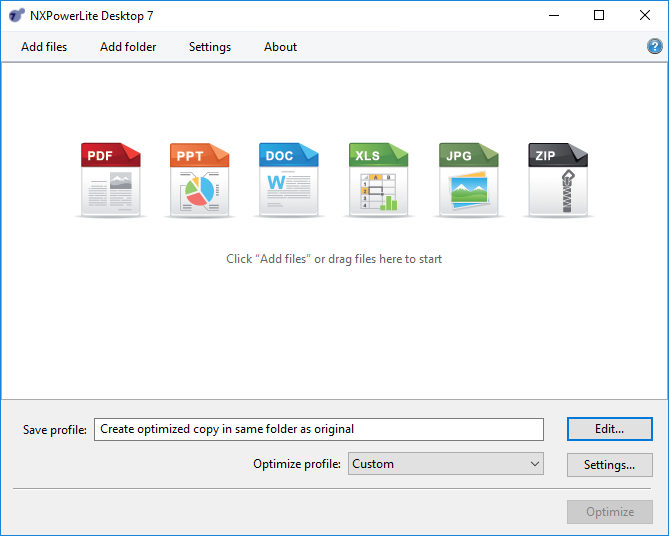Close the NXPowerLite Desktop window

tap(645, 15)
